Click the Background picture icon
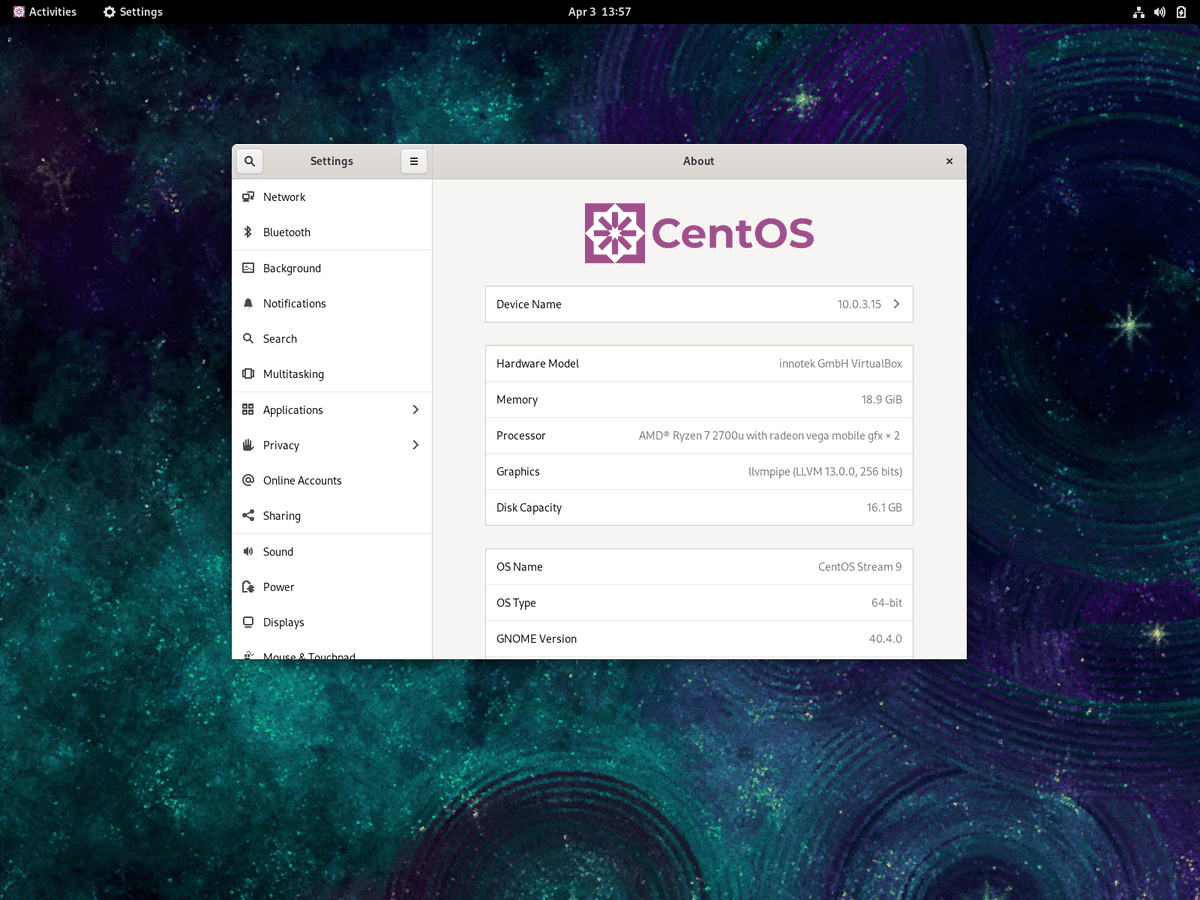The height and width of the screenshot is (900, 1200). (x=248, y=268)
